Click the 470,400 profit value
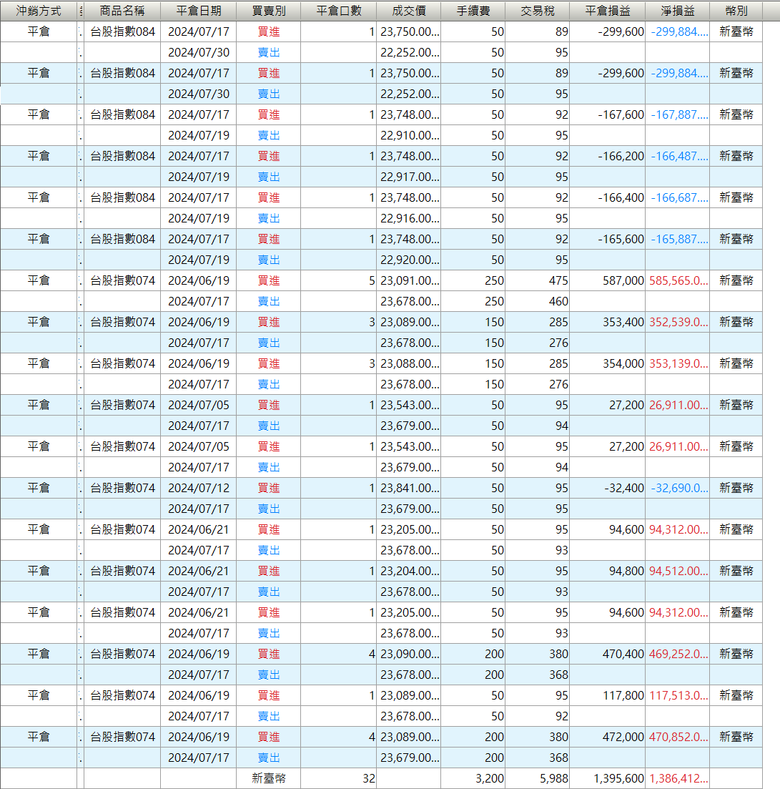The image size is (780, 789). [x=623, y=654]
